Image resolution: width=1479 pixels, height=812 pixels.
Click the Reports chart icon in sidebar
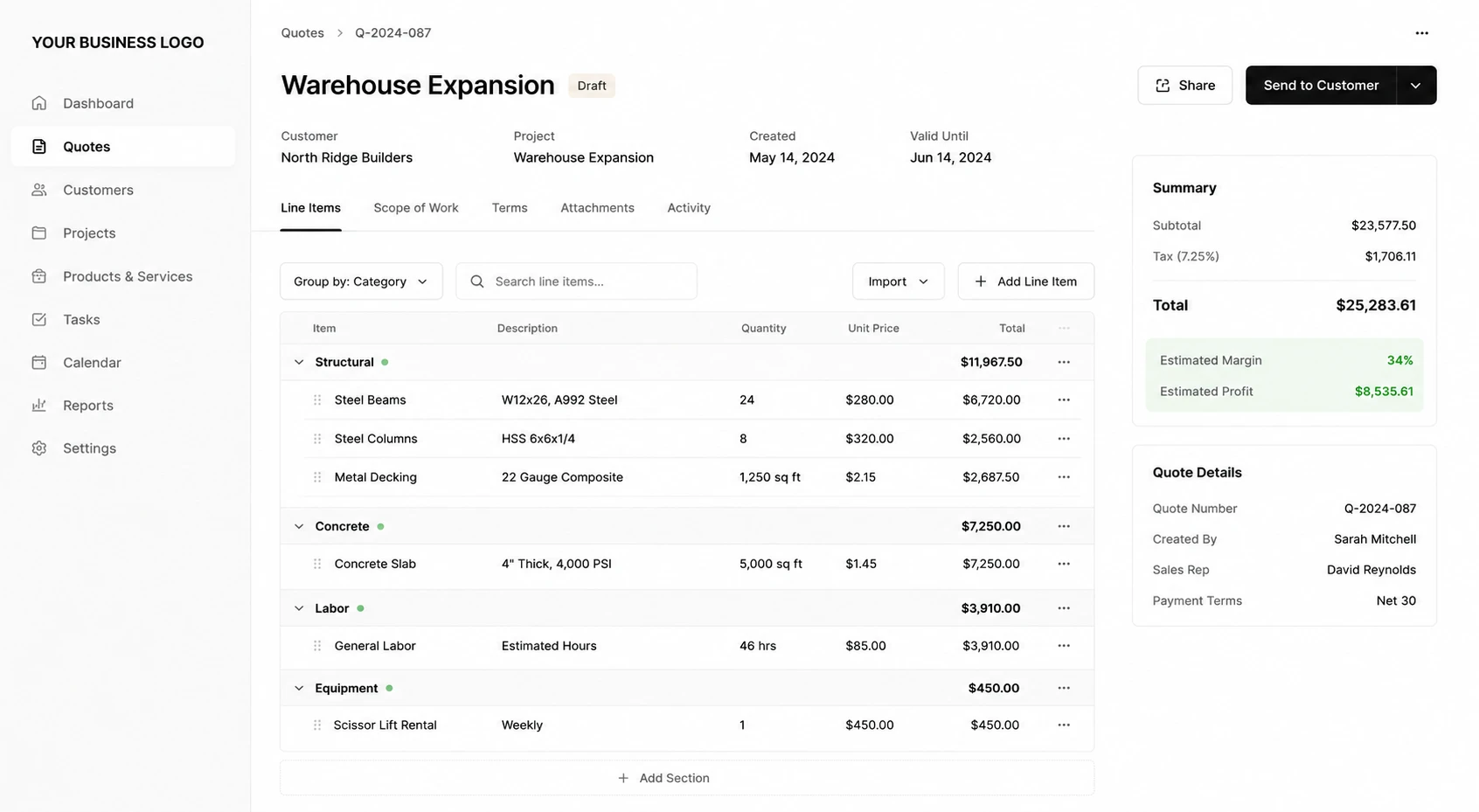click(x=39, y=406)
